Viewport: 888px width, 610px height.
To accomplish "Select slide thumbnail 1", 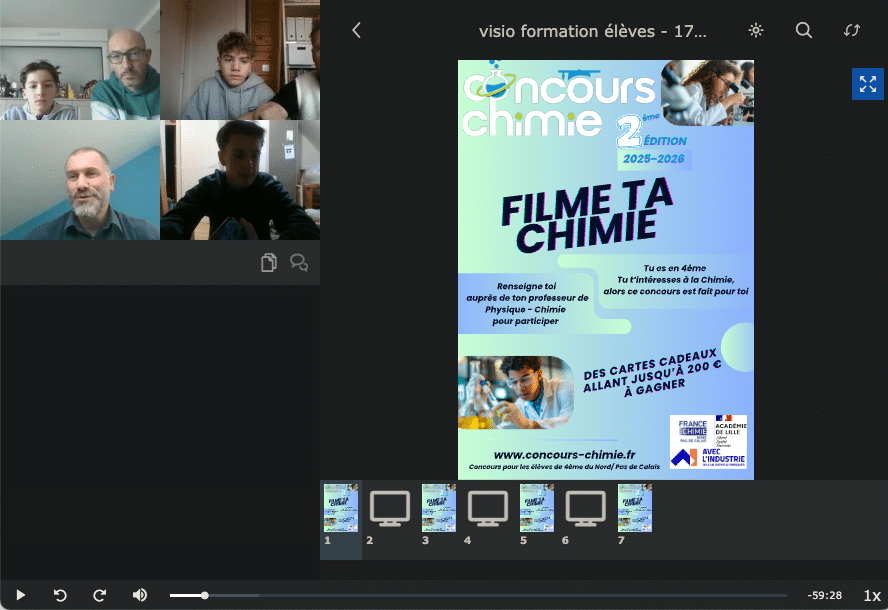I will (341, 508).
